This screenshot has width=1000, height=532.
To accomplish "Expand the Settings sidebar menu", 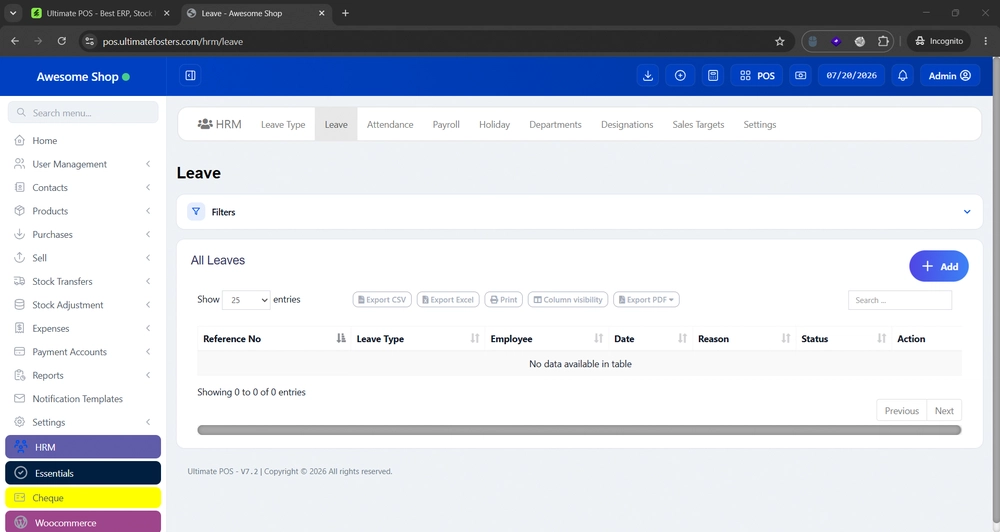I will pyautogui.click(x=83, y=422).
